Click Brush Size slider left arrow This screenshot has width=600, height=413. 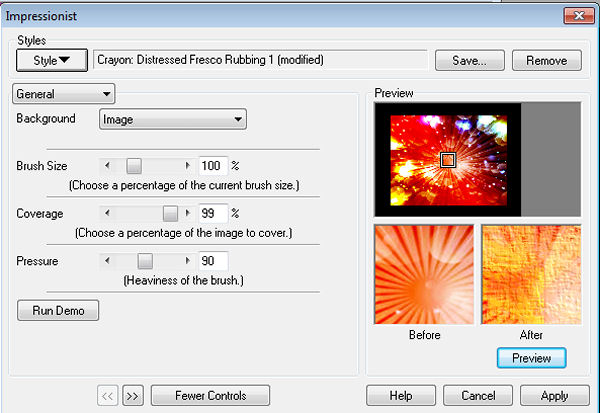click(x=108, y=166)
